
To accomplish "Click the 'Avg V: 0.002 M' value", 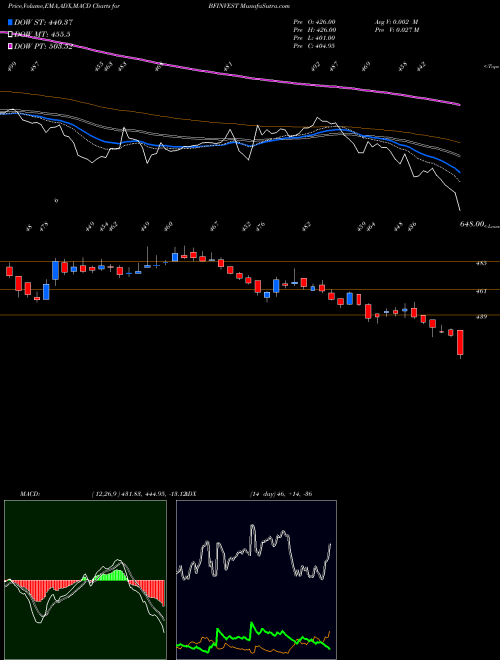I will [x=396, y=22].
